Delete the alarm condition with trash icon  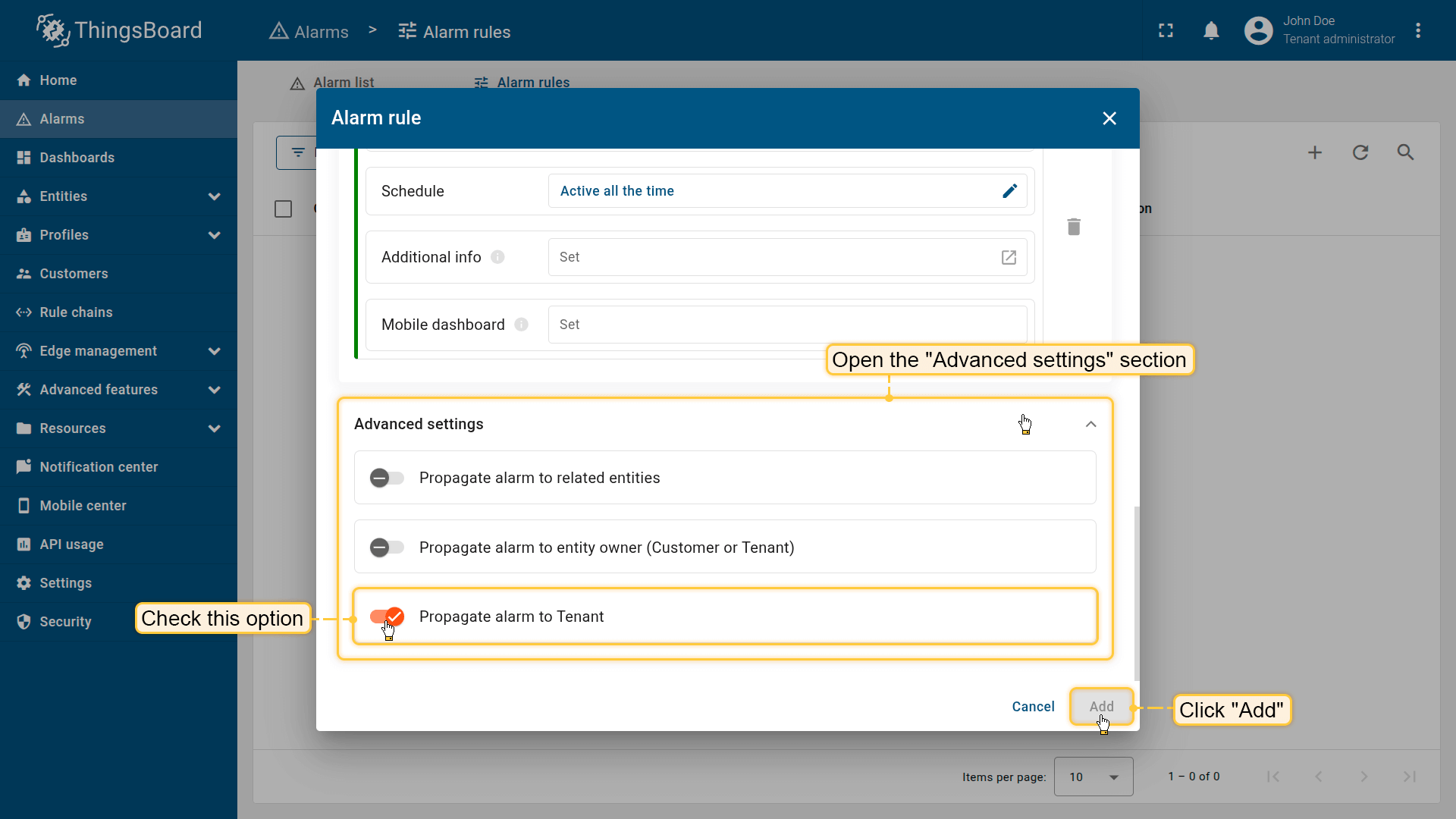click(x=1074, y=227)
